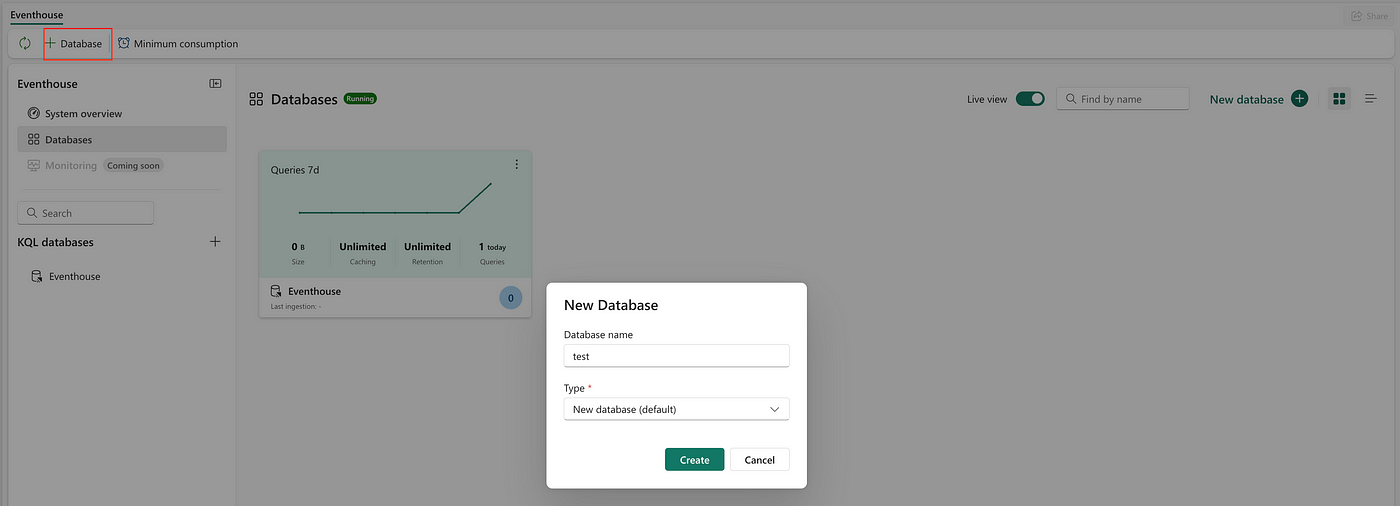This screenshot has width=1400, height=506.
Task: Switch to tile grid view
Action: click(x=1339, y=98)
